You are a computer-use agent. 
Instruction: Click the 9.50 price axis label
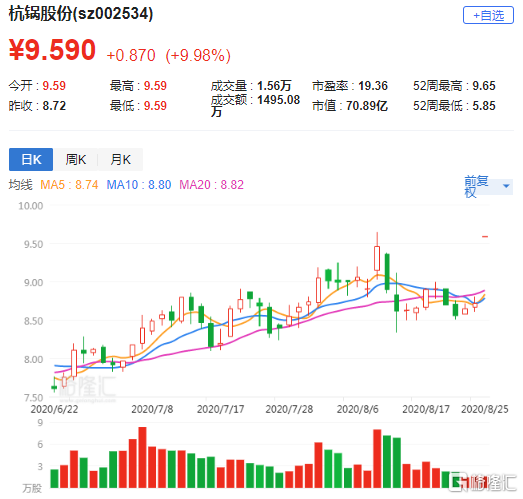(33, 244)
